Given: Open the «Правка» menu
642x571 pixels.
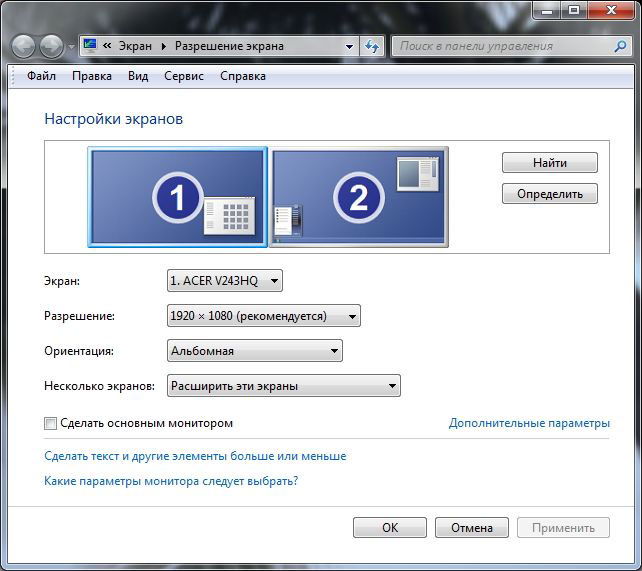Looking at the screenshot, I should click(92, 76).
